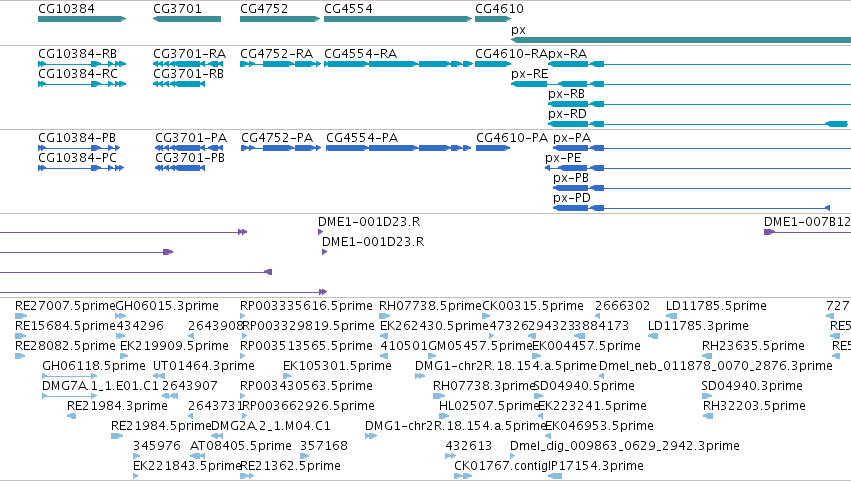Viewport: 851px width, 481px height.
Task: Select the RE21362.5prime EST label
Action: point(290,466)
